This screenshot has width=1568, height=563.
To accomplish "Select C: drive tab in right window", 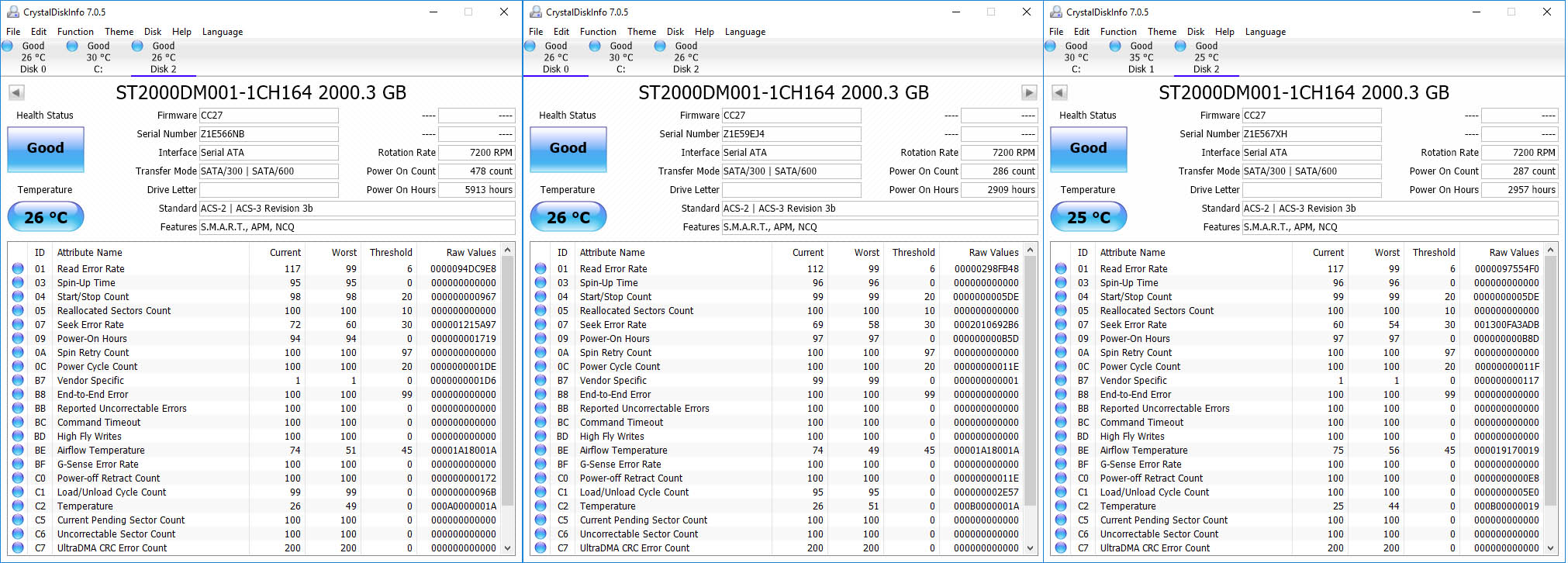I will pos(1076,57).
